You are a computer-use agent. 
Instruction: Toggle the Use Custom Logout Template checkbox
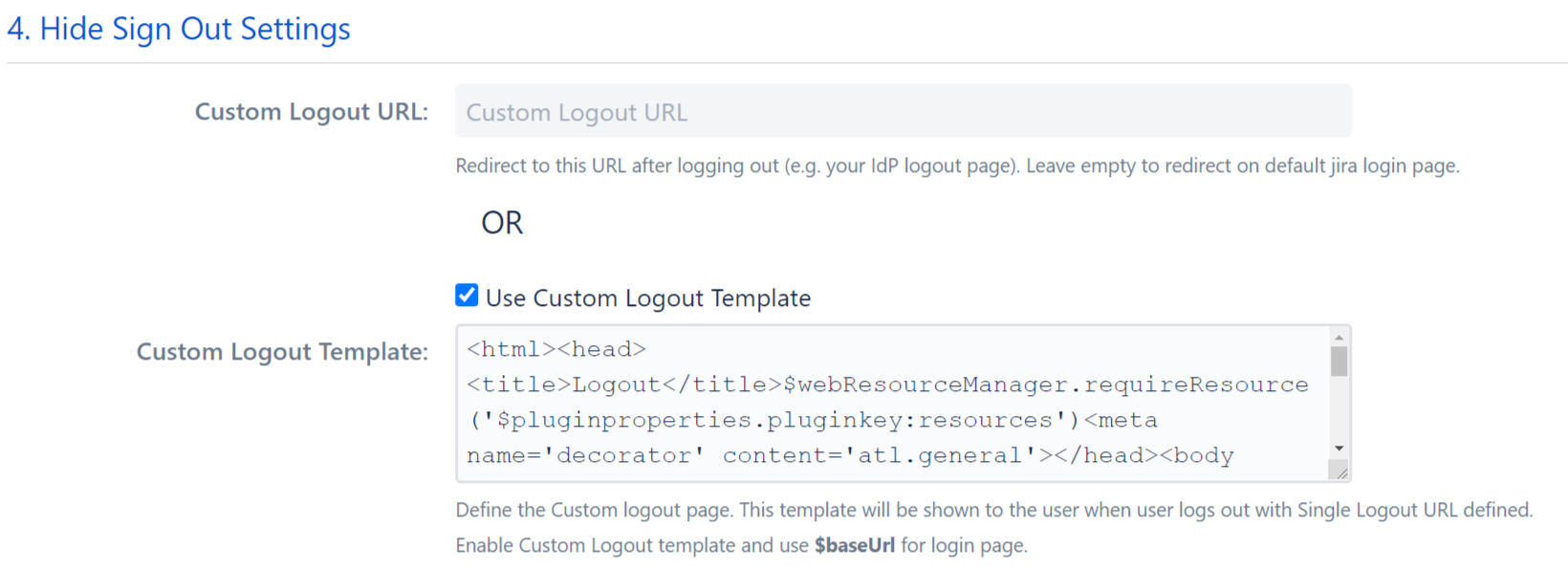467,296
